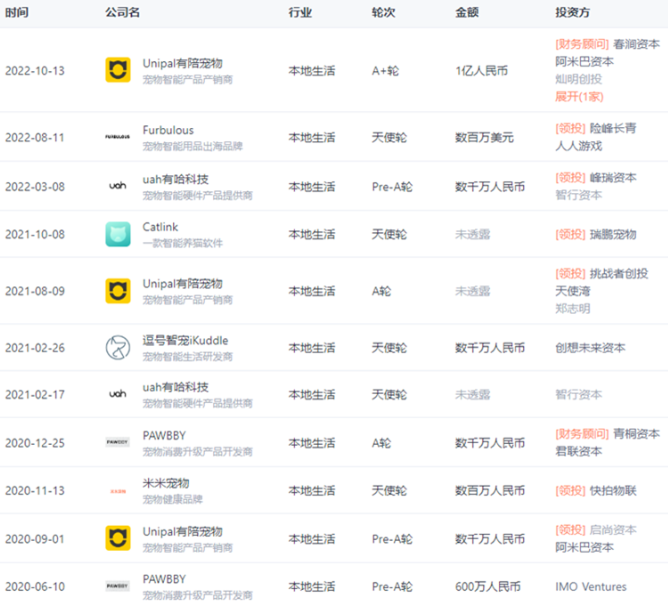This screenshot has width=668, height=605.
Task: Select 智行资本 in 2021-02-17 row
Action: (x=579, y=395)
